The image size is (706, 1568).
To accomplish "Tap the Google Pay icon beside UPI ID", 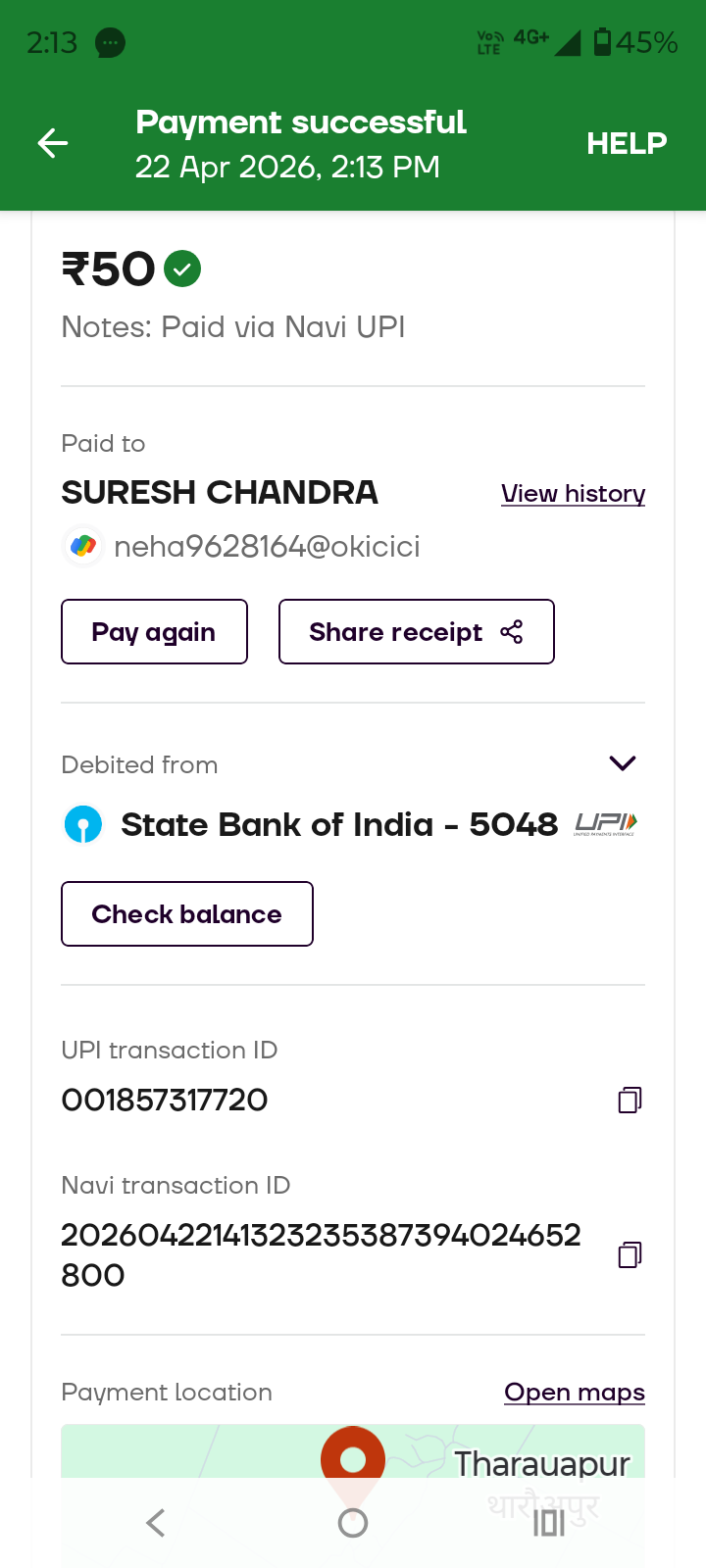I will tap(83, 546).
